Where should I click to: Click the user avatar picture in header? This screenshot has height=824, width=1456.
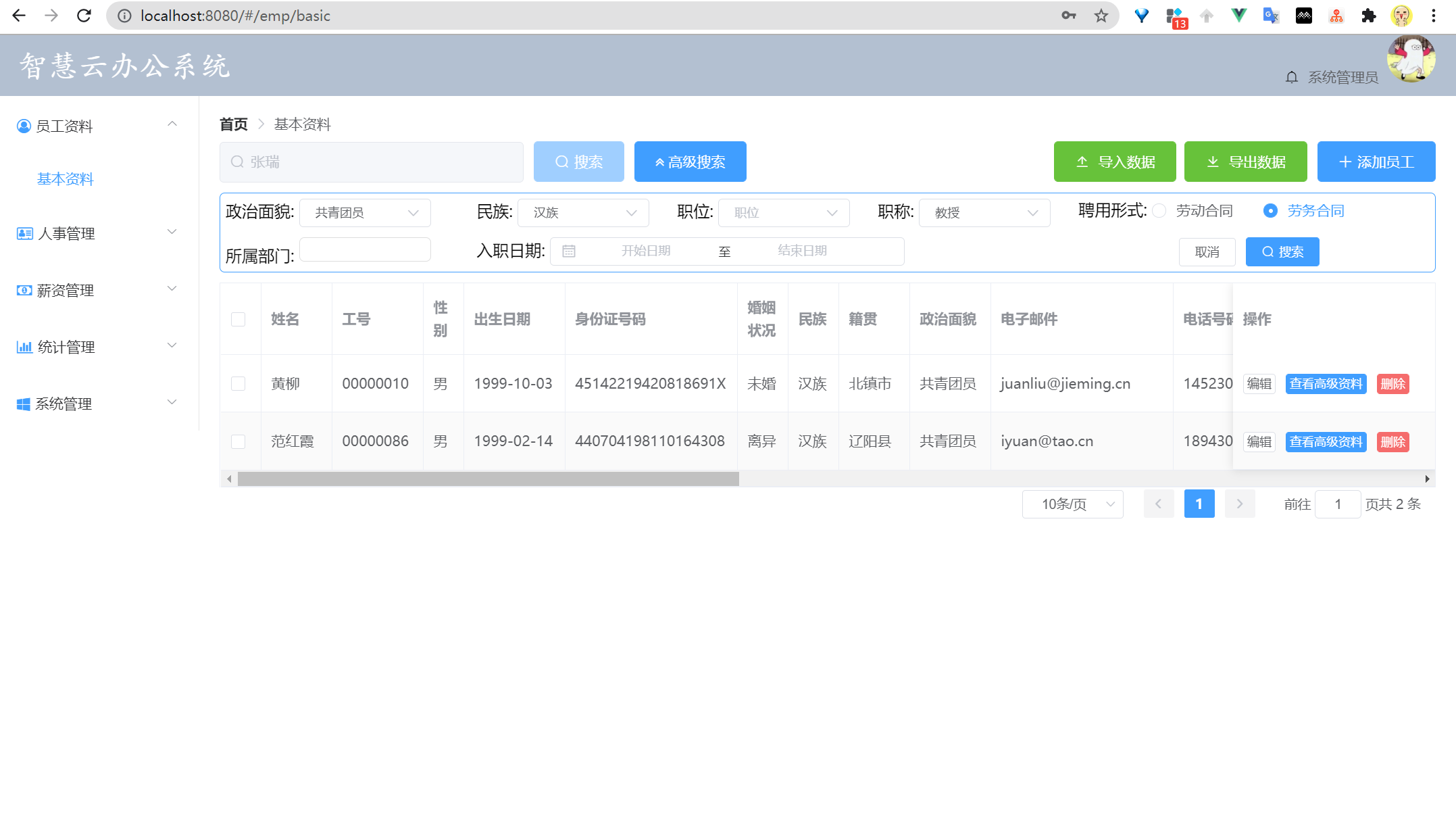[1411, 59]
